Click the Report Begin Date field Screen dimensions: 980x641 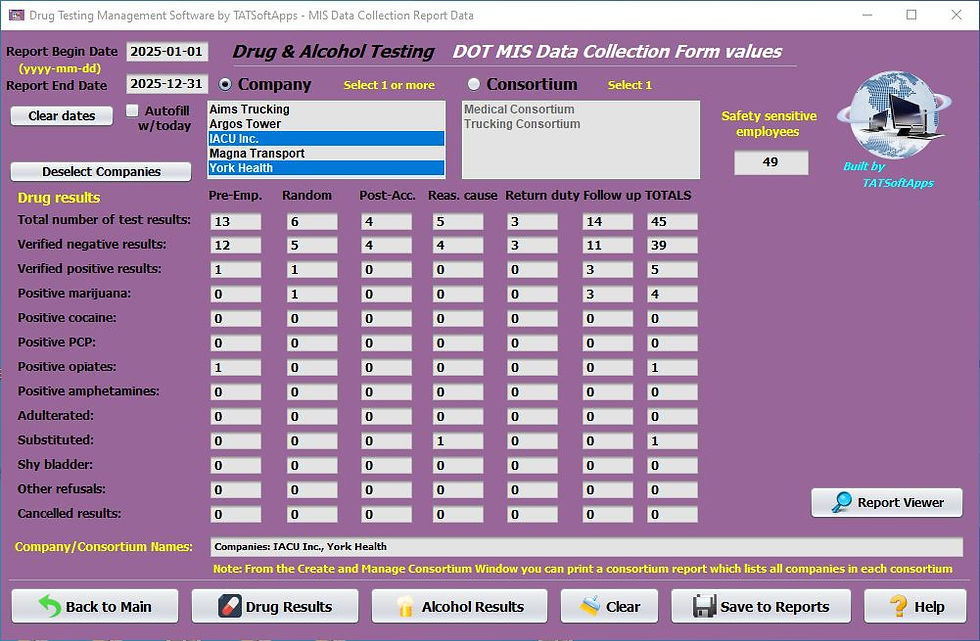pyautogui.click(x=166, y=51)
